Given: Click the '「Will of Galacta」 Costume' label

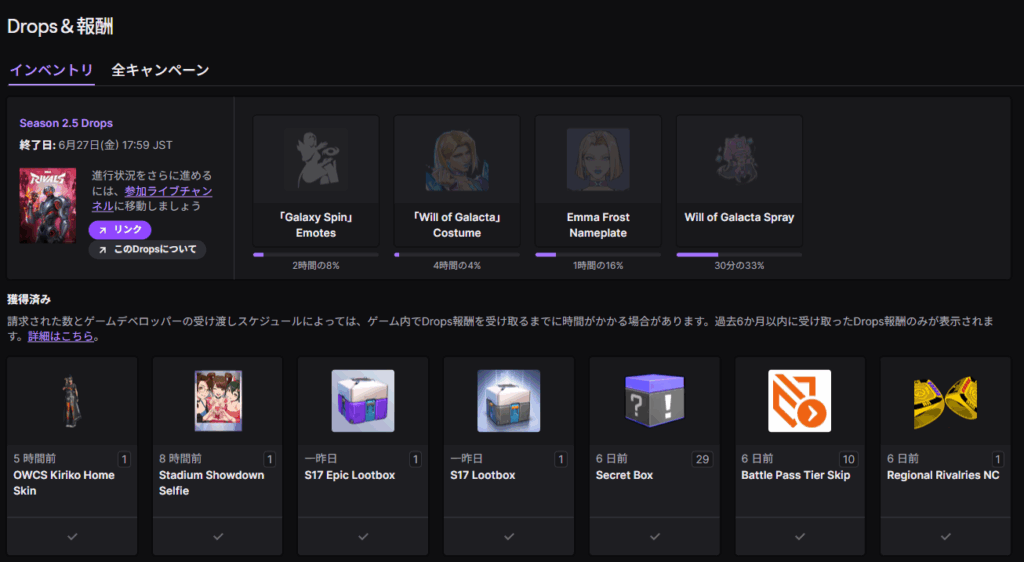Looking at the screenshot, I should coord(457,225).
